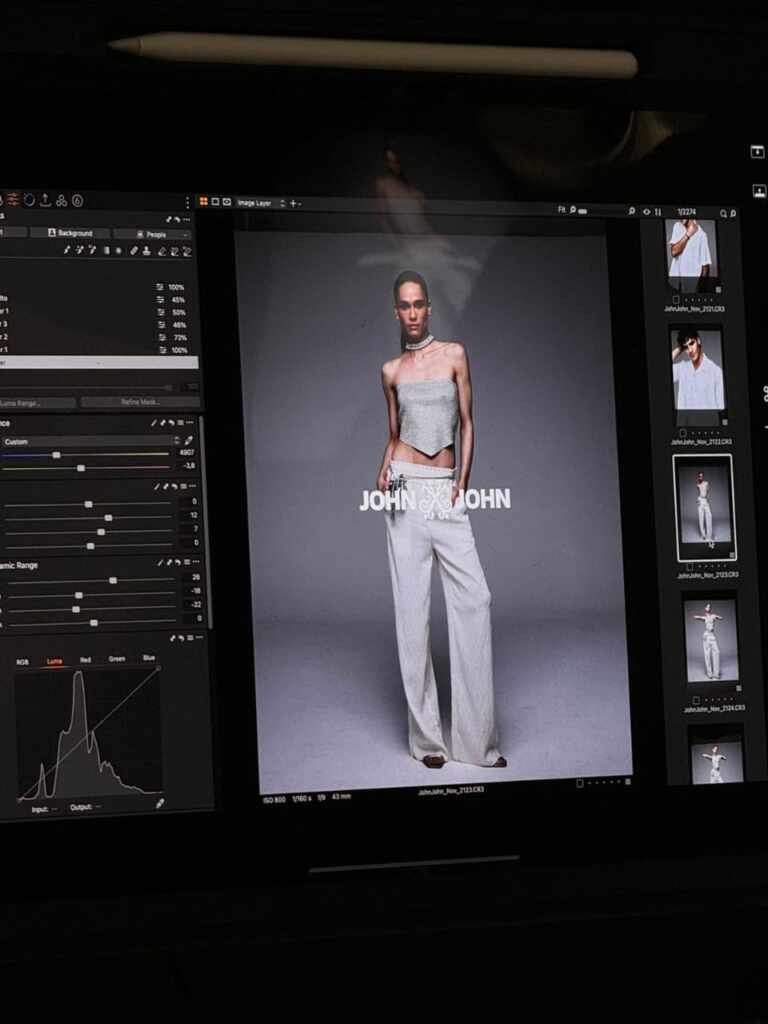Check the box under JohnJohn_Nov_2122 thumbnail
This screenshot has height=1024, width=768.
[682, 433]
